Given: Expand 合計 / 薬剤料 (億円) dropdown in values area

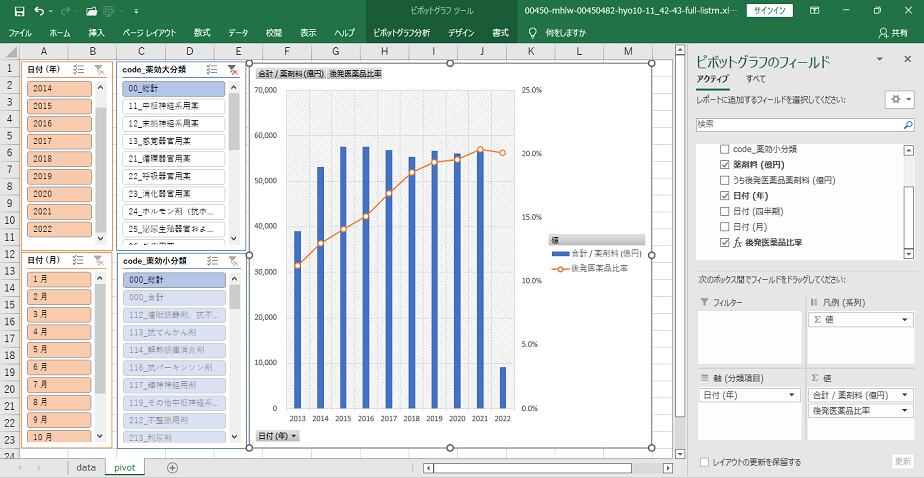Looking at the screenshot, I should [x=905, y=395].
